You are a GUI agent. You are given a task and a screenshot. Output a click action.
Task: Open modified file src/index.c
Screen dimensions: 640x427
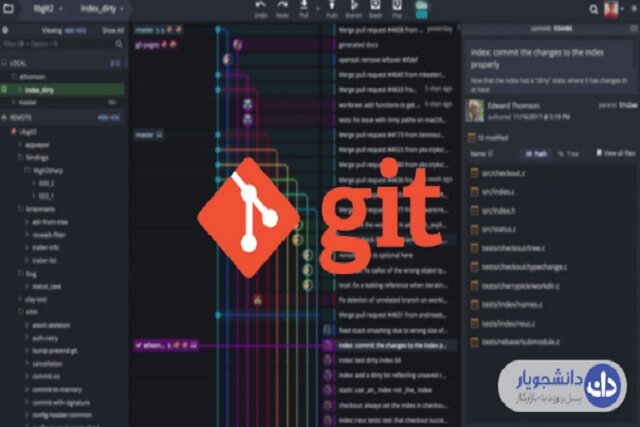coord(498,192)
